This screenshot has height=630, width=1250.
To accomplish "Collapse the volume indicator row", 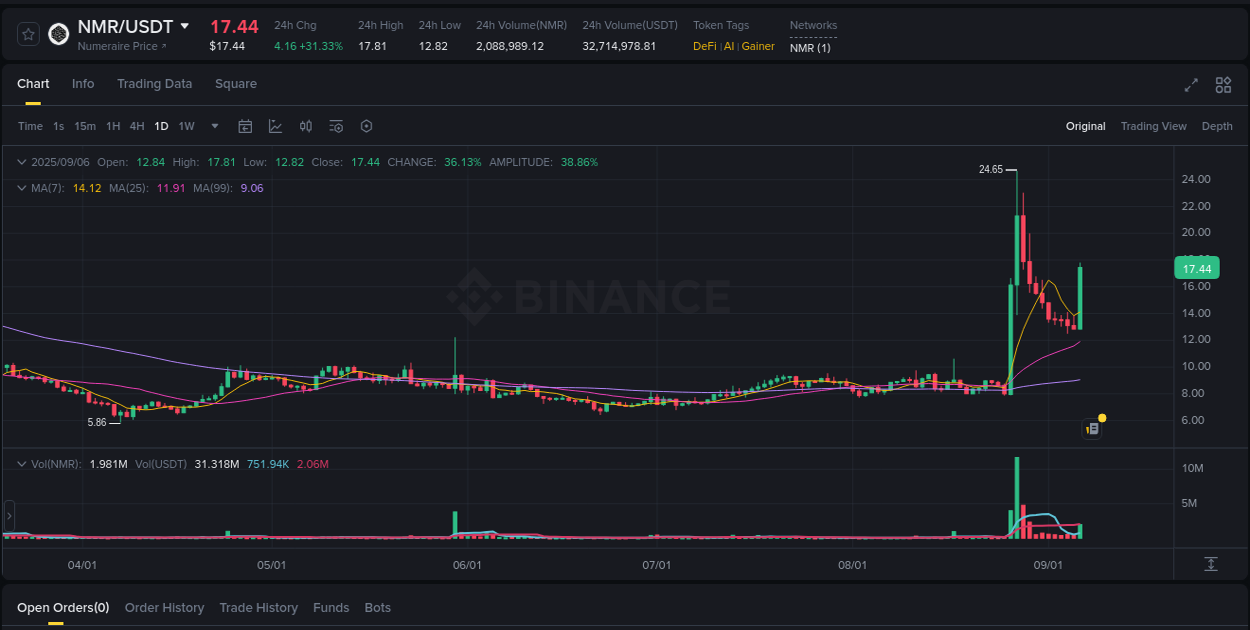I will click(21, 463).
